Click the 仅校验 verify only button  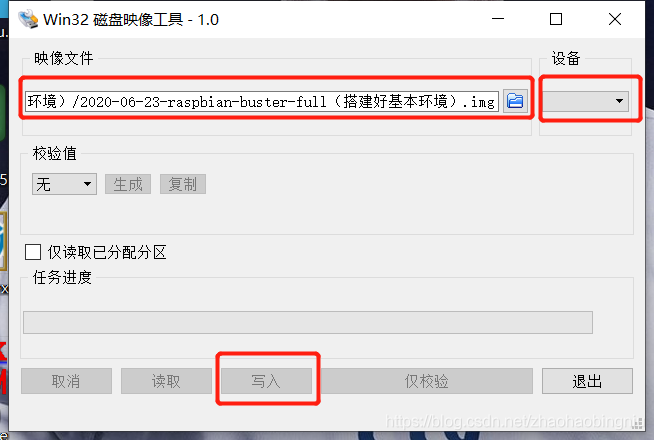click(x=426, y=381)
